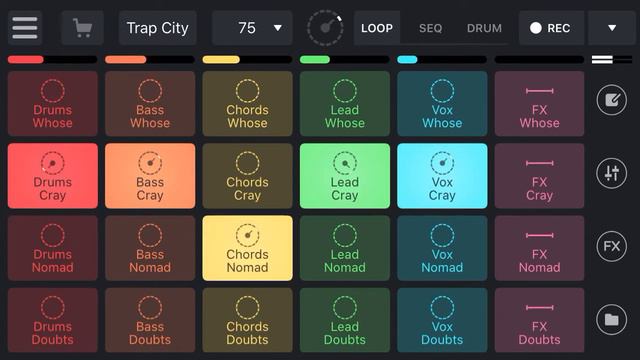
Task: Adjust the yellow Chords volume slider
Action: [x=247, y=60]
